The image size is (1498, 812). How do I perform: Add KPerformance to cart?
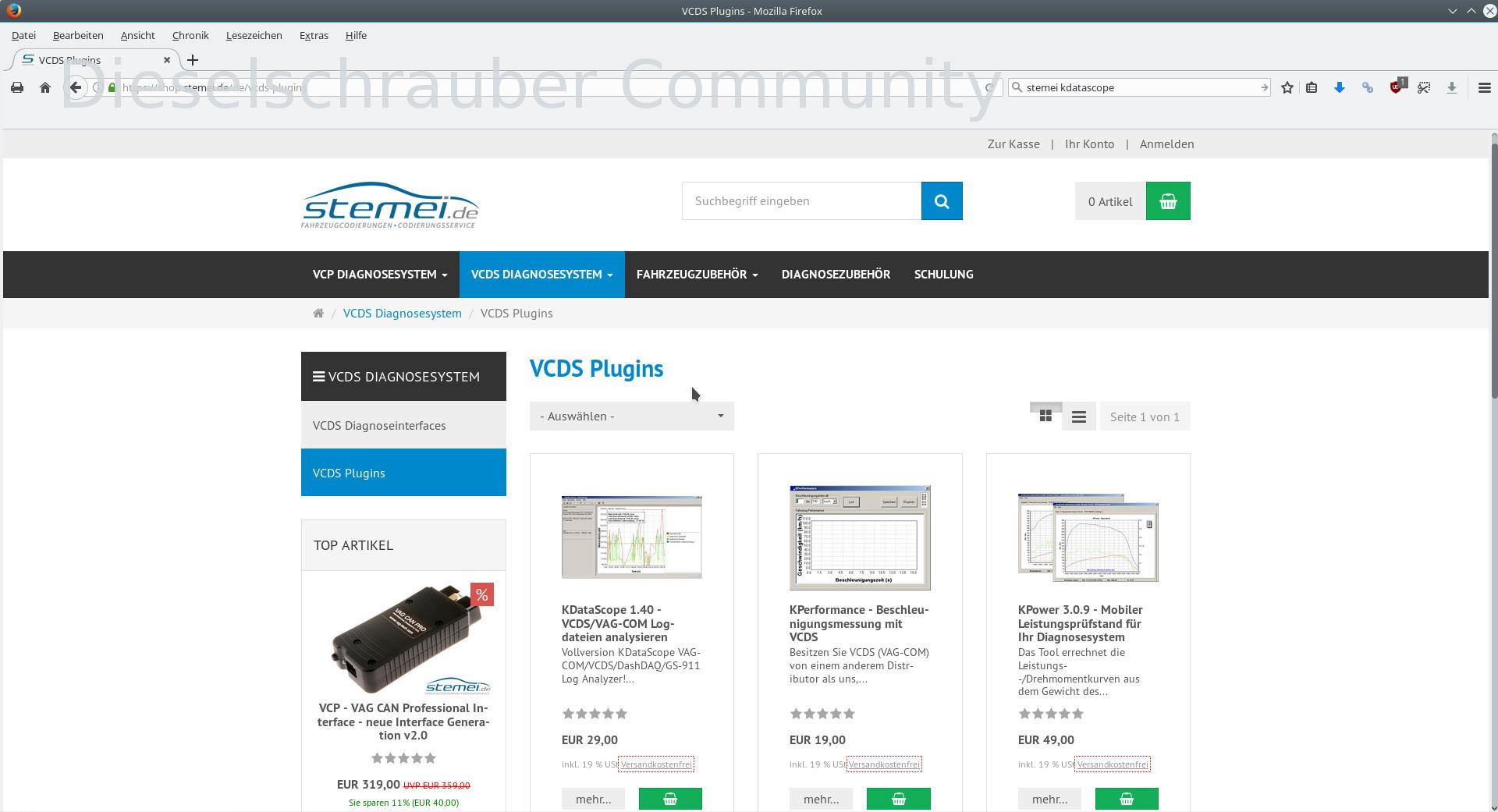click(x=899, y=799)
